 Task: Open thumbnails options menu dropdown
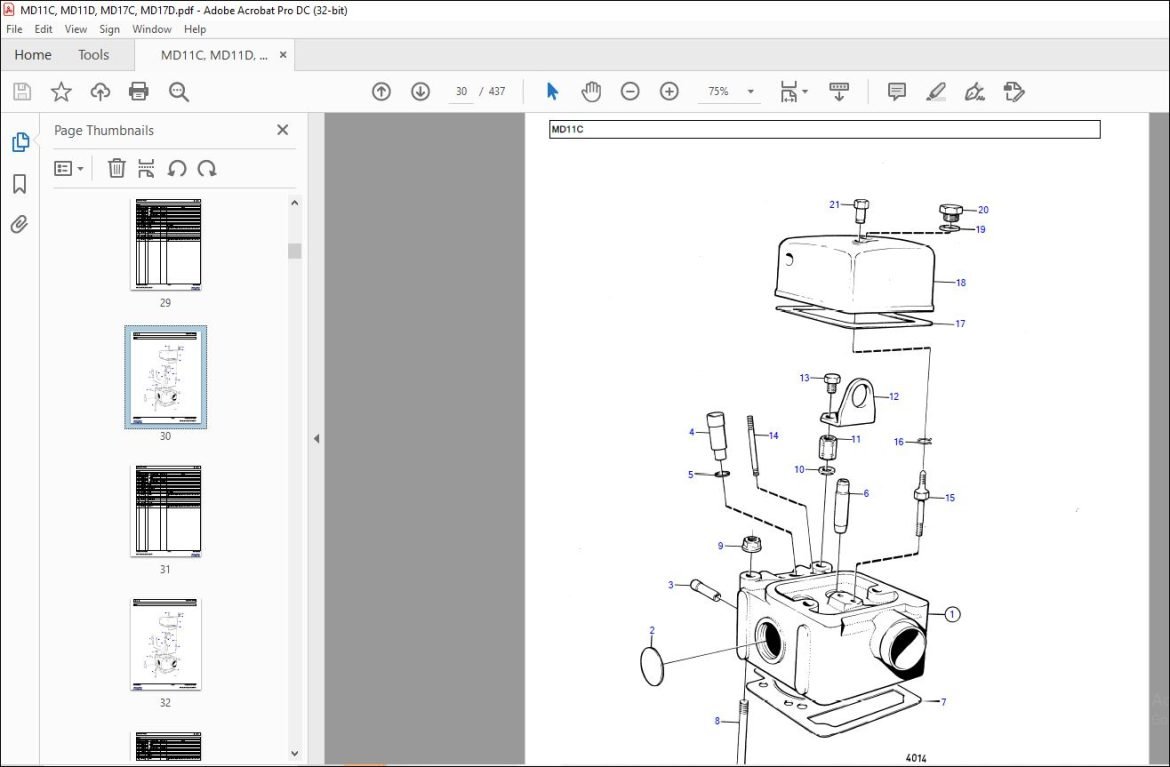click(69, 169)
